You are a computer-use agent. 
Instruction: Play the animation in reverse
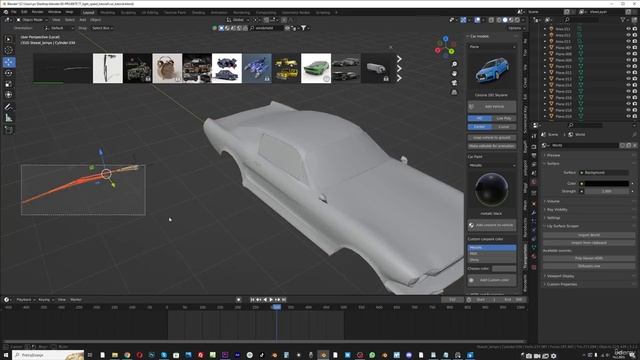tap(265, 300)
